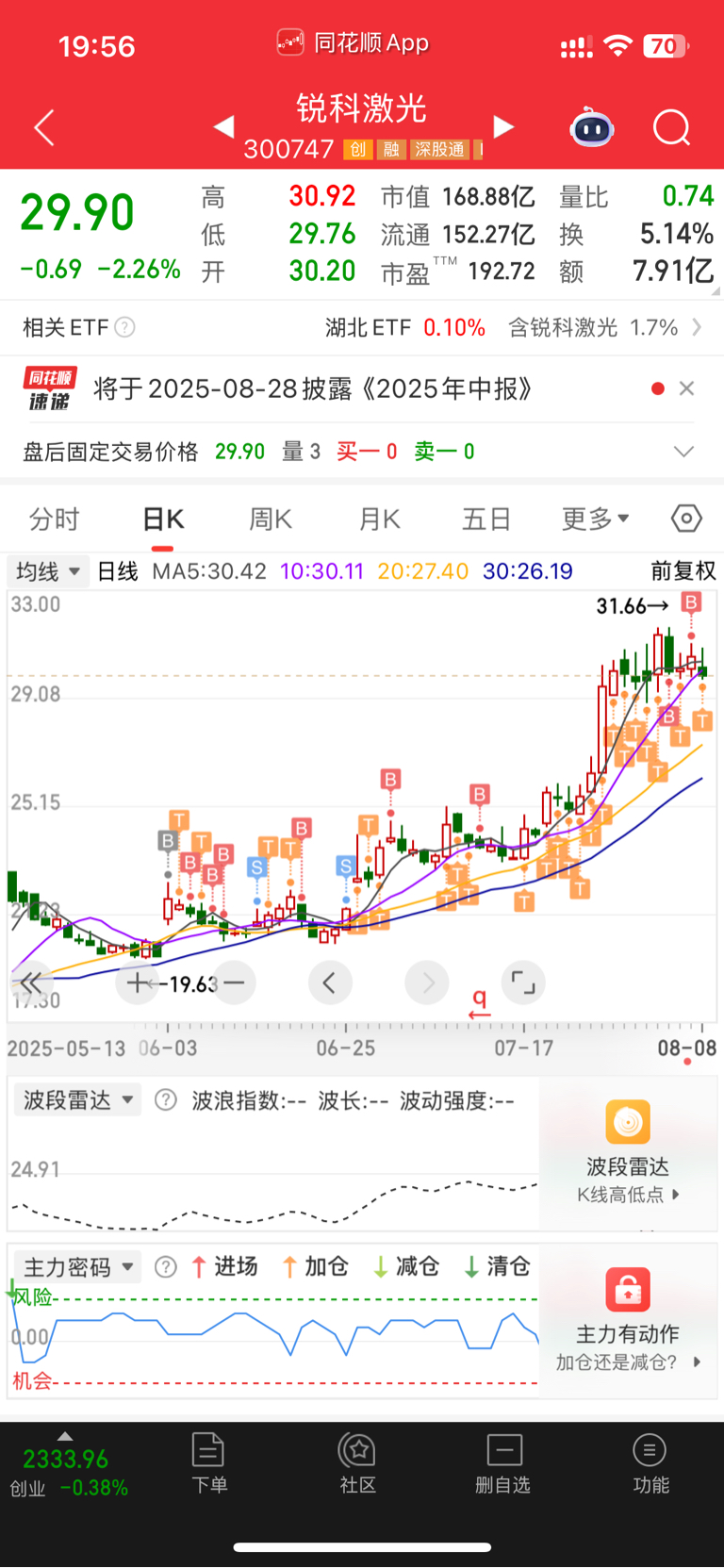Tap the double-left rewind chart icon

coord(31,982)
